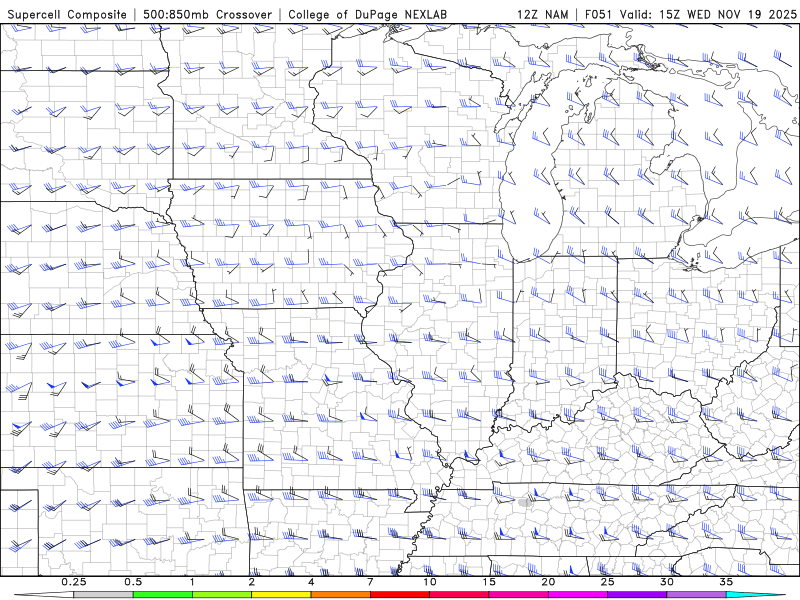Click 'College of DuPage NEXLAB' header text
Screen dimensions: 800x600
[367, 14]
